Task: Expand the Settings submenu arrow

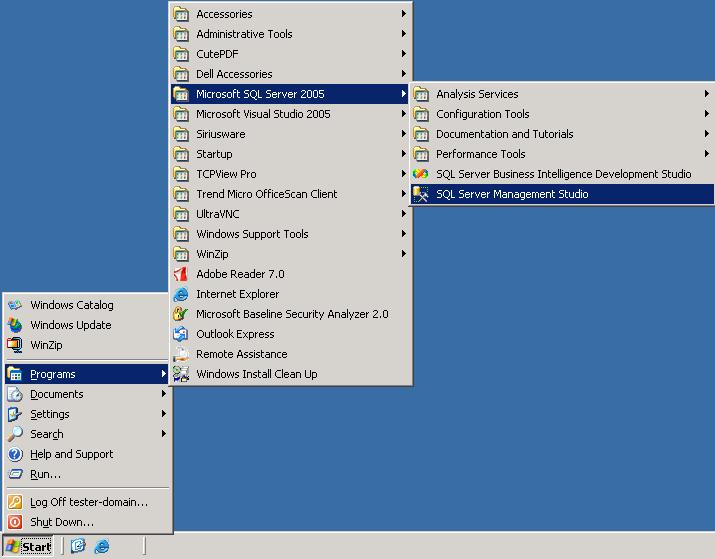Action: point(164,414)
